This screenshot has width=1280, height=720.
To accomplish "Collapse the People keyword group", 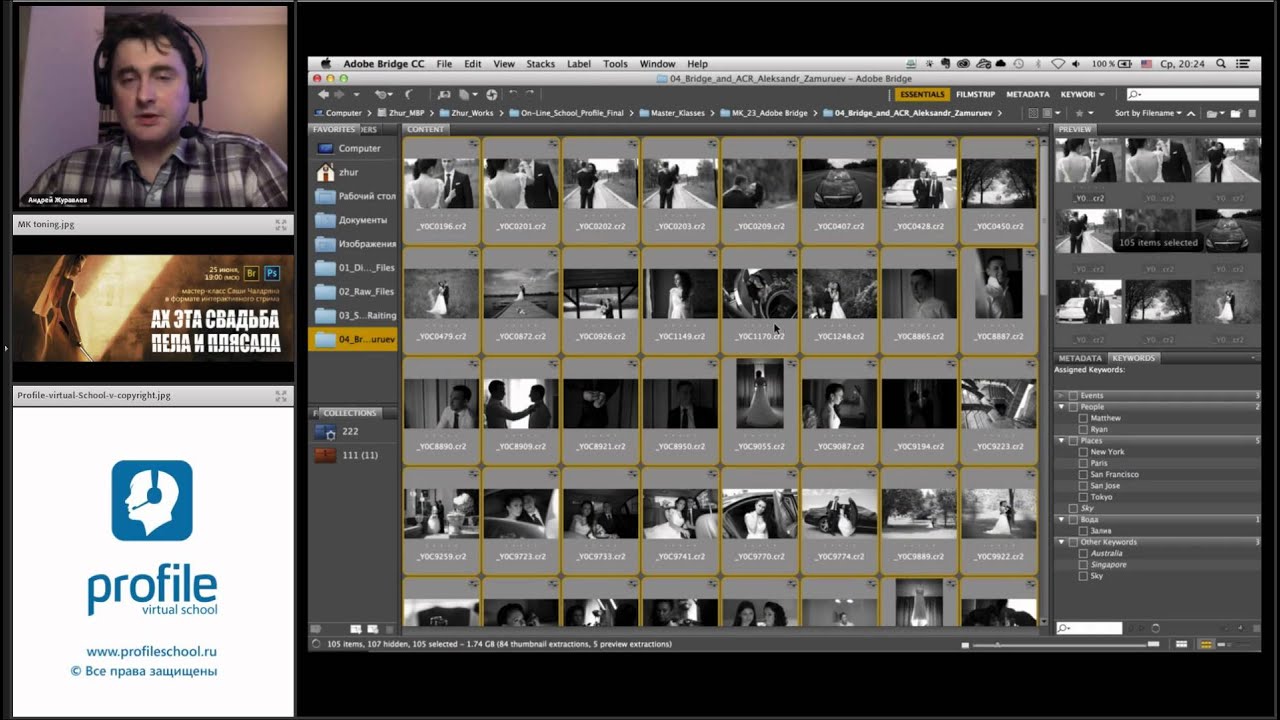I will (1061, 407).
